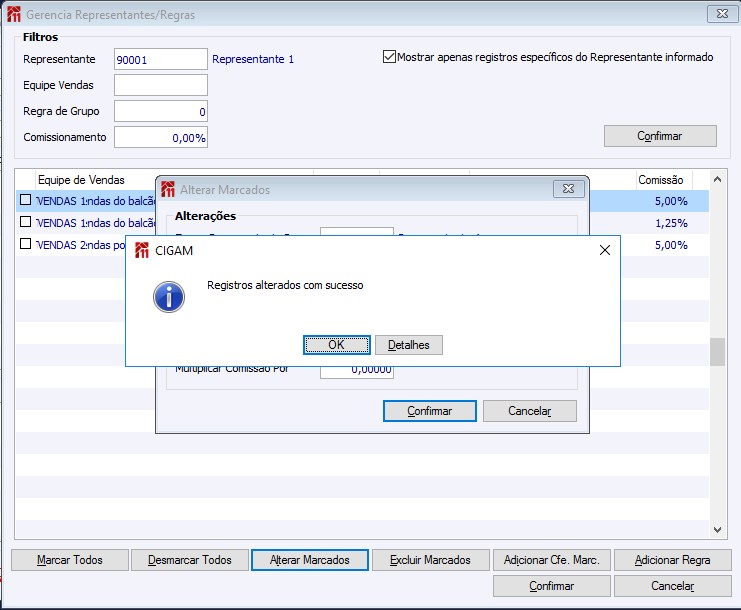Close the CIGAM message dialog with X
Screen dimensions: 741x610
(x=604, y=250)
